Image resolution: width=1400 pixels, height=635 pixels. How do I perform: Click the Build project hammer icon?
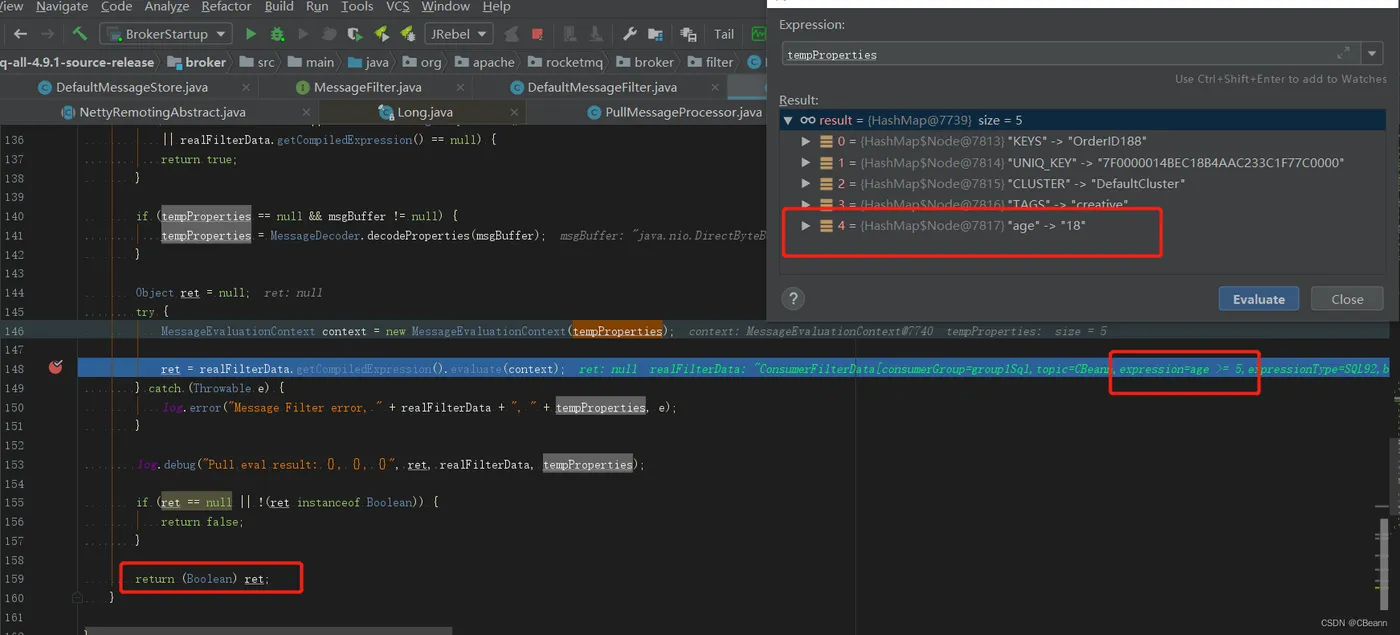click(80, 34)
